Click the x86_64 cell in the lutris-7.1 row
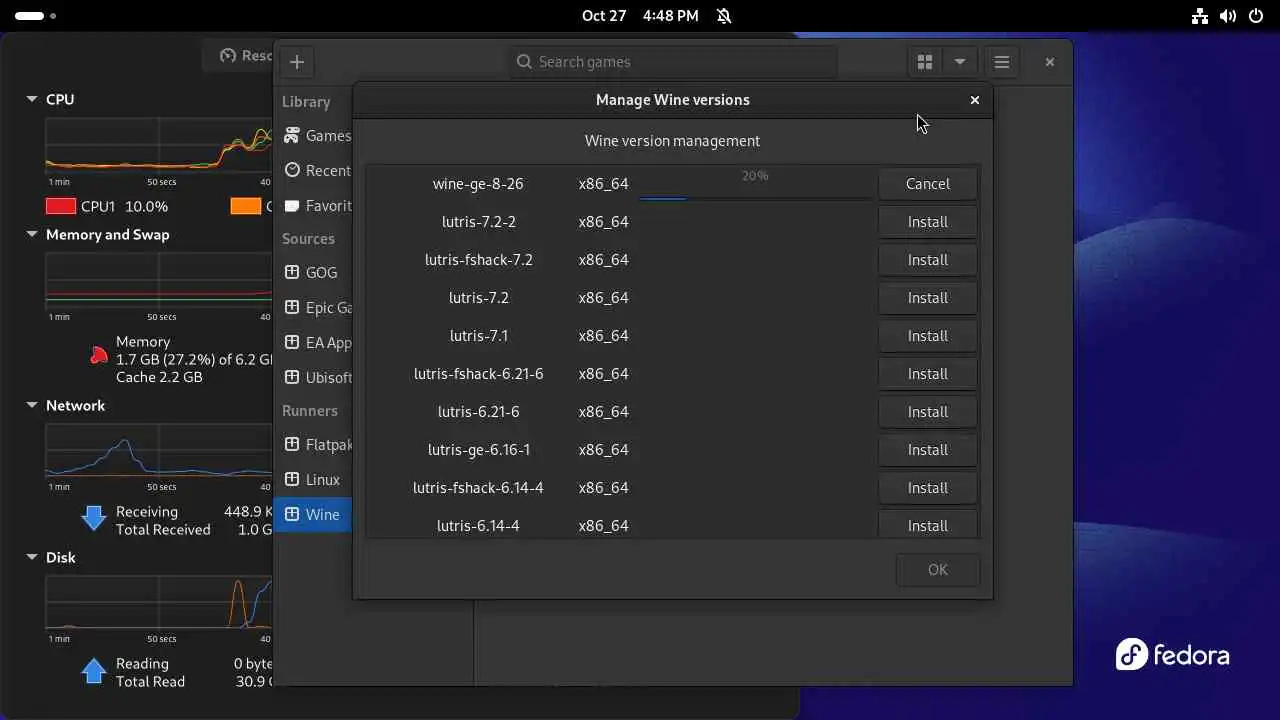The width and height of the screenshot is (1280, 720). [x=604, y=336]
